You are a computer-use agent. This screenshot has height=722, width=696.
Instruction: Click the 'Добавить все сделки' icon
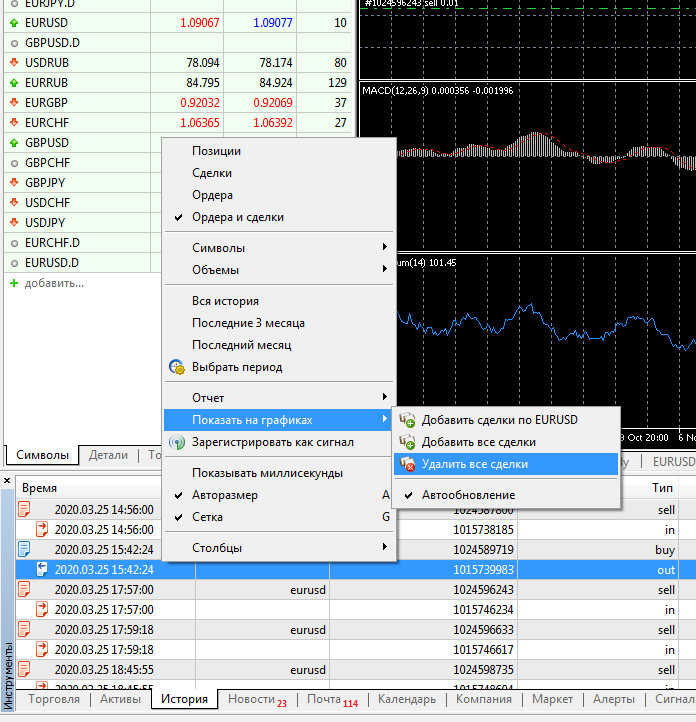tap(407, 442)
